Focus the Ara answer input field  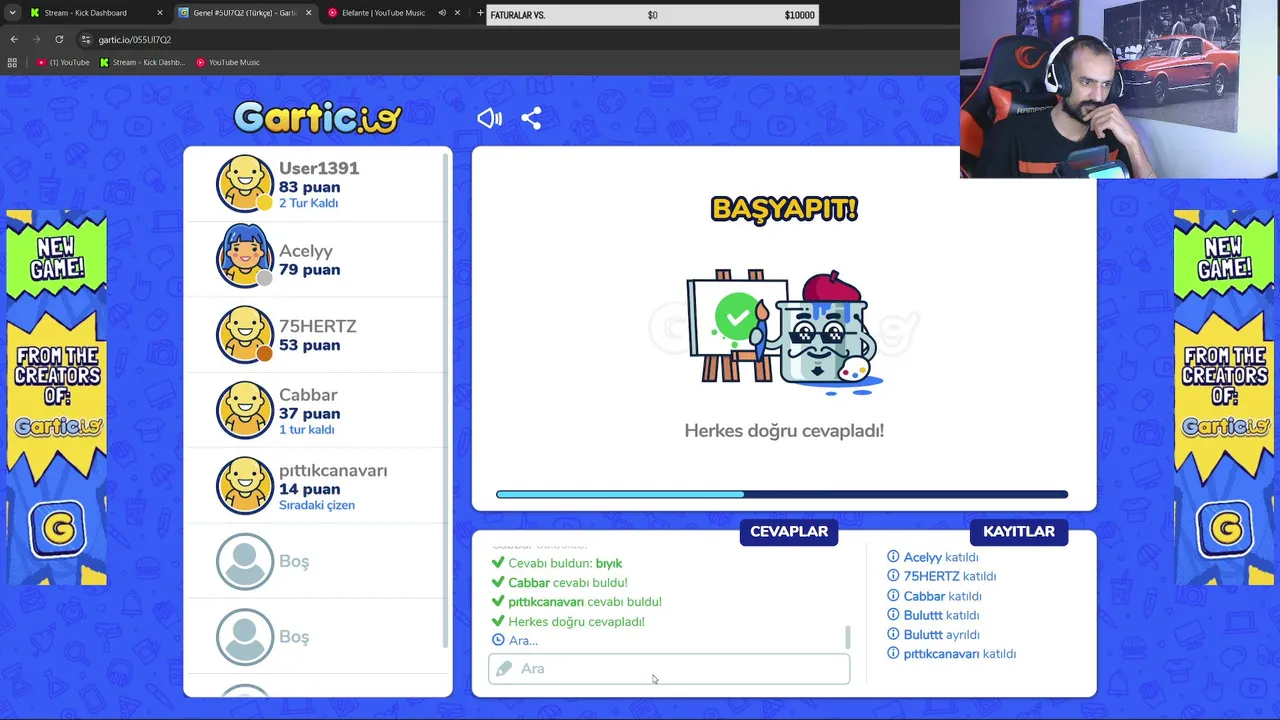click(669, 669)
